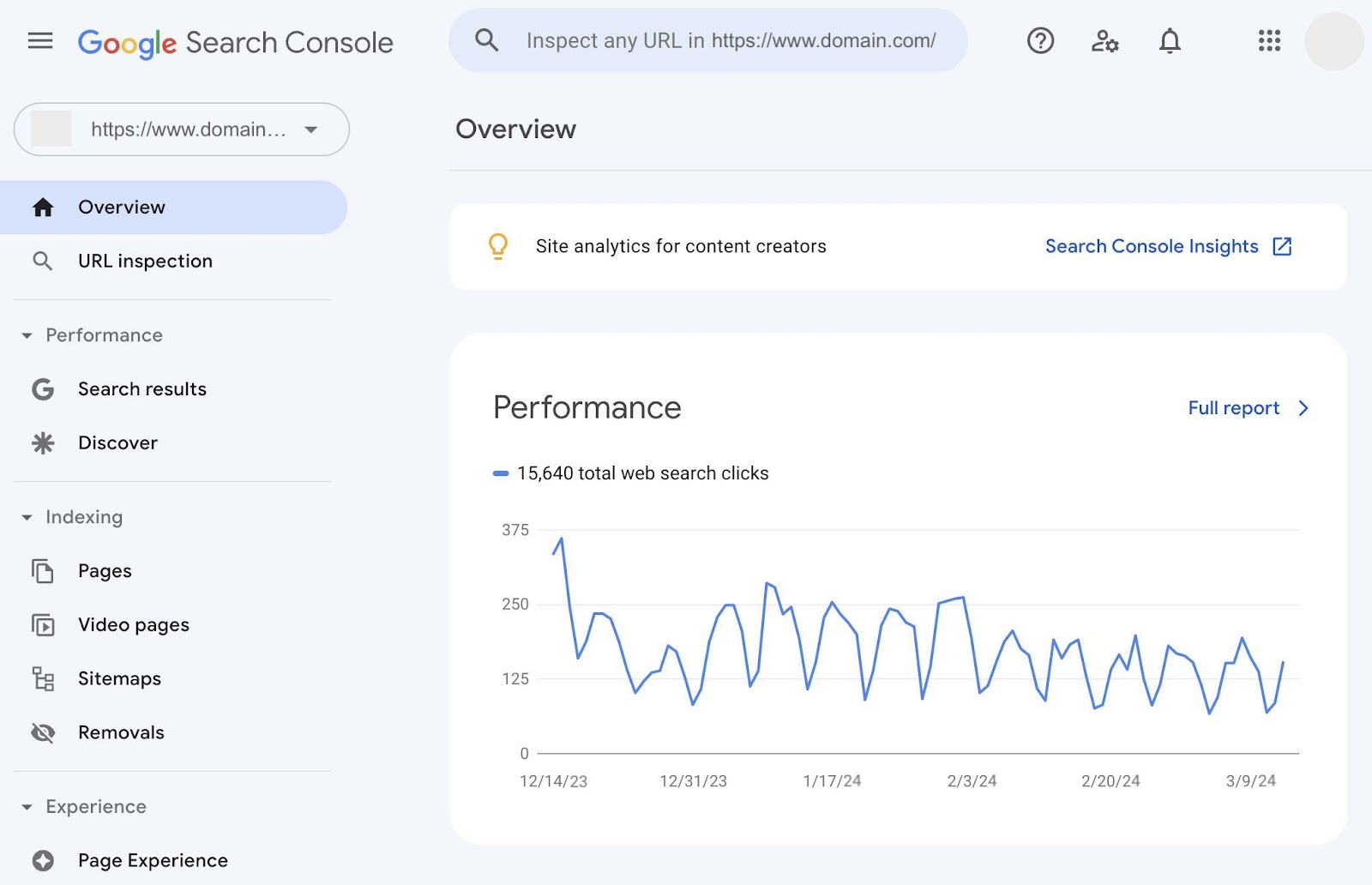Select URL inspection in the sidebar

[x=145, y=261]
